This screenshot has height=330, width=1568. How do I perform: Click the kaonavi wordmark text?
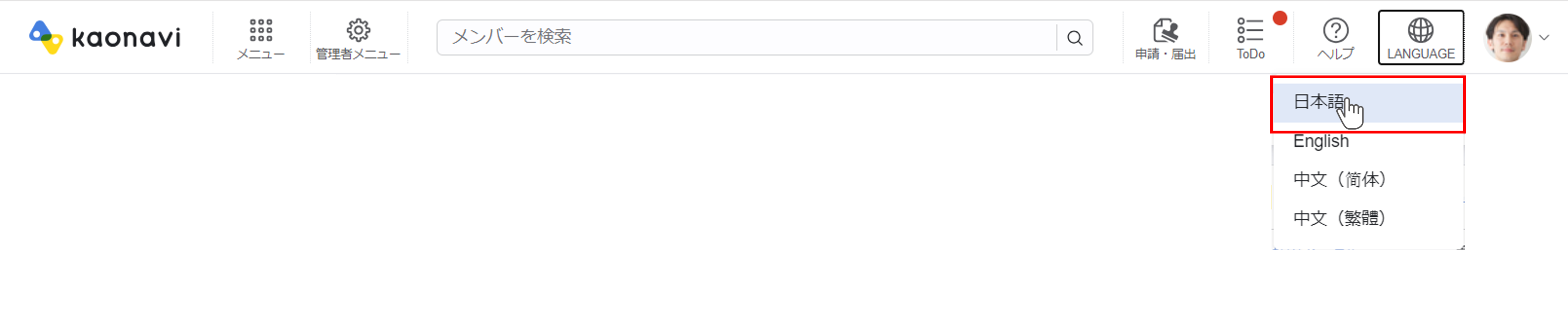pyautogui.click(x=126, y=38)
